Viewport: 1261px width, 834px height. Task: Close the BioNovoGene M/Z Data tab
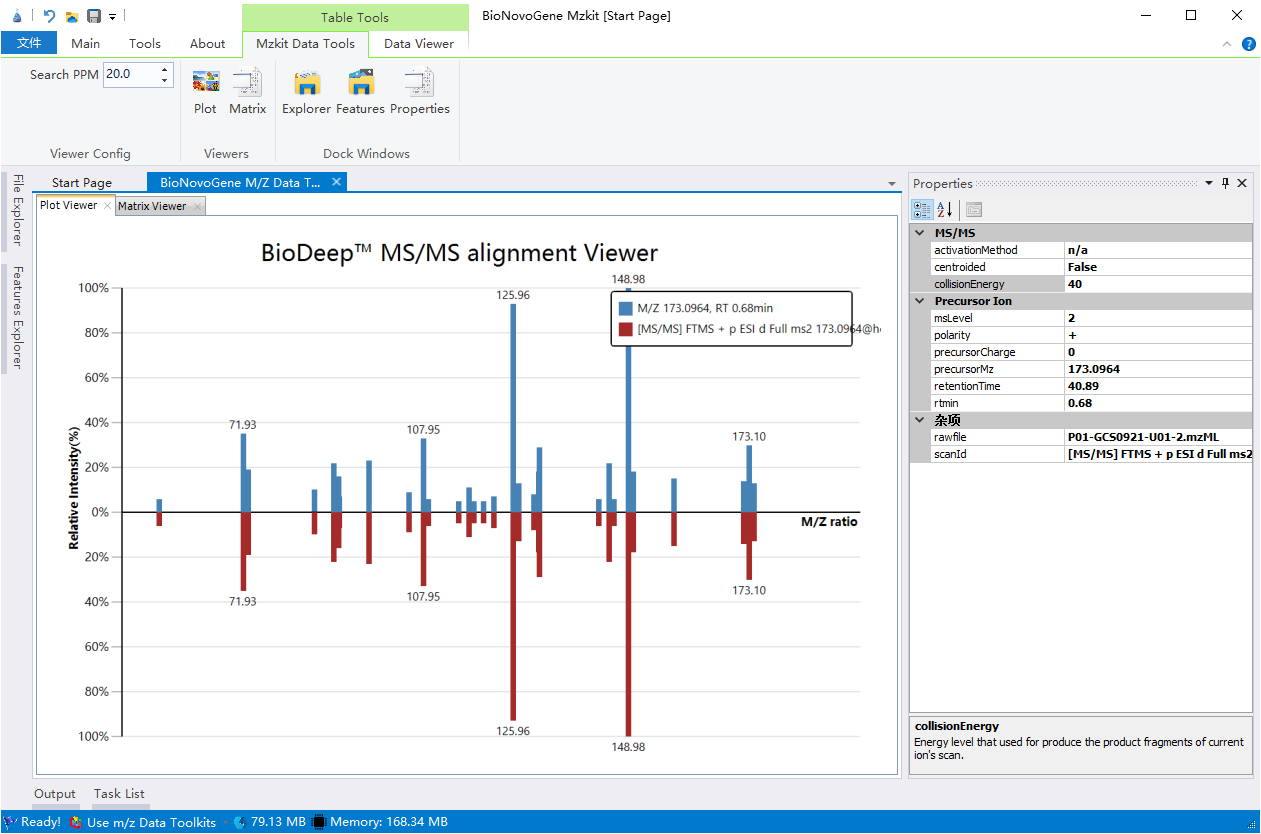[x=337, y=182]
